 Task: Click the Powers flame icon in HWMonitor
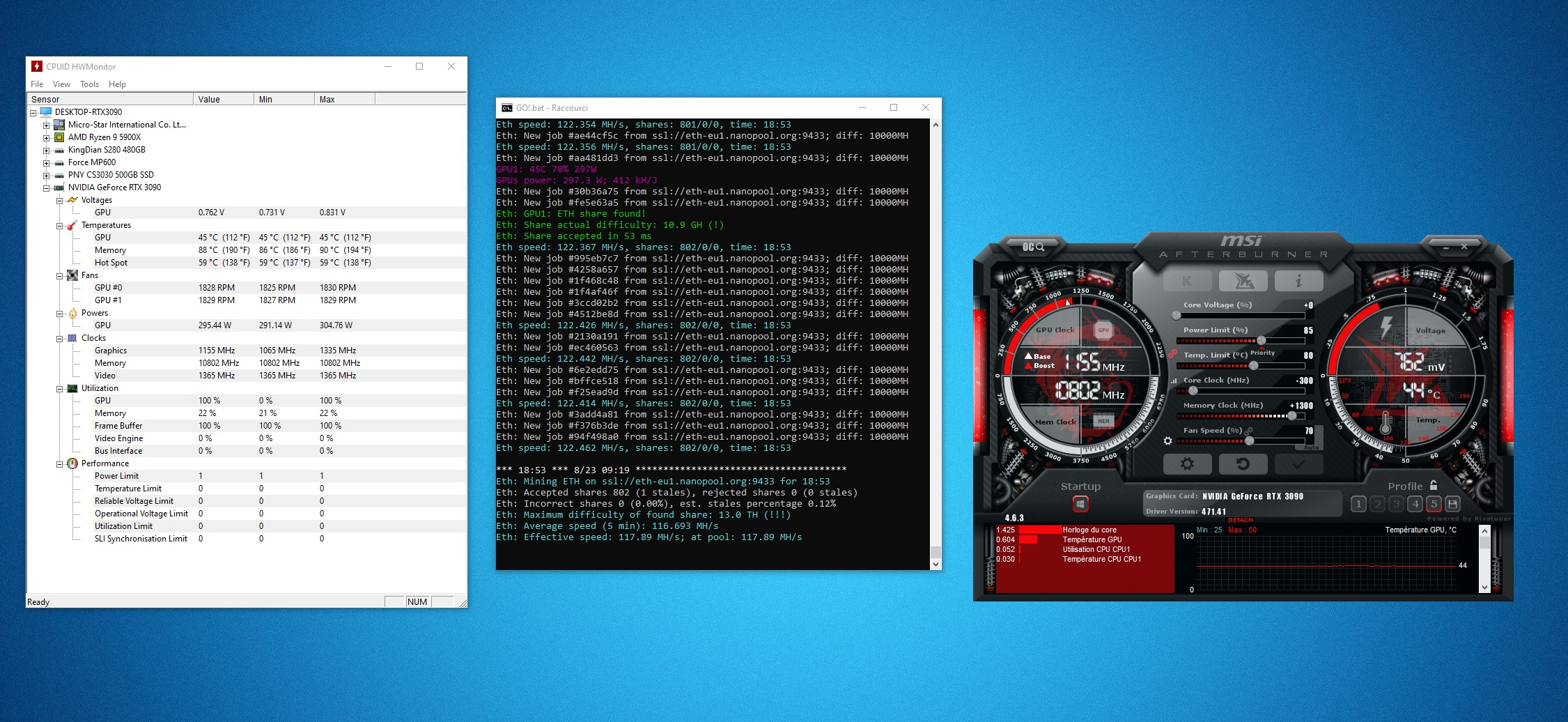click(72, 313)
